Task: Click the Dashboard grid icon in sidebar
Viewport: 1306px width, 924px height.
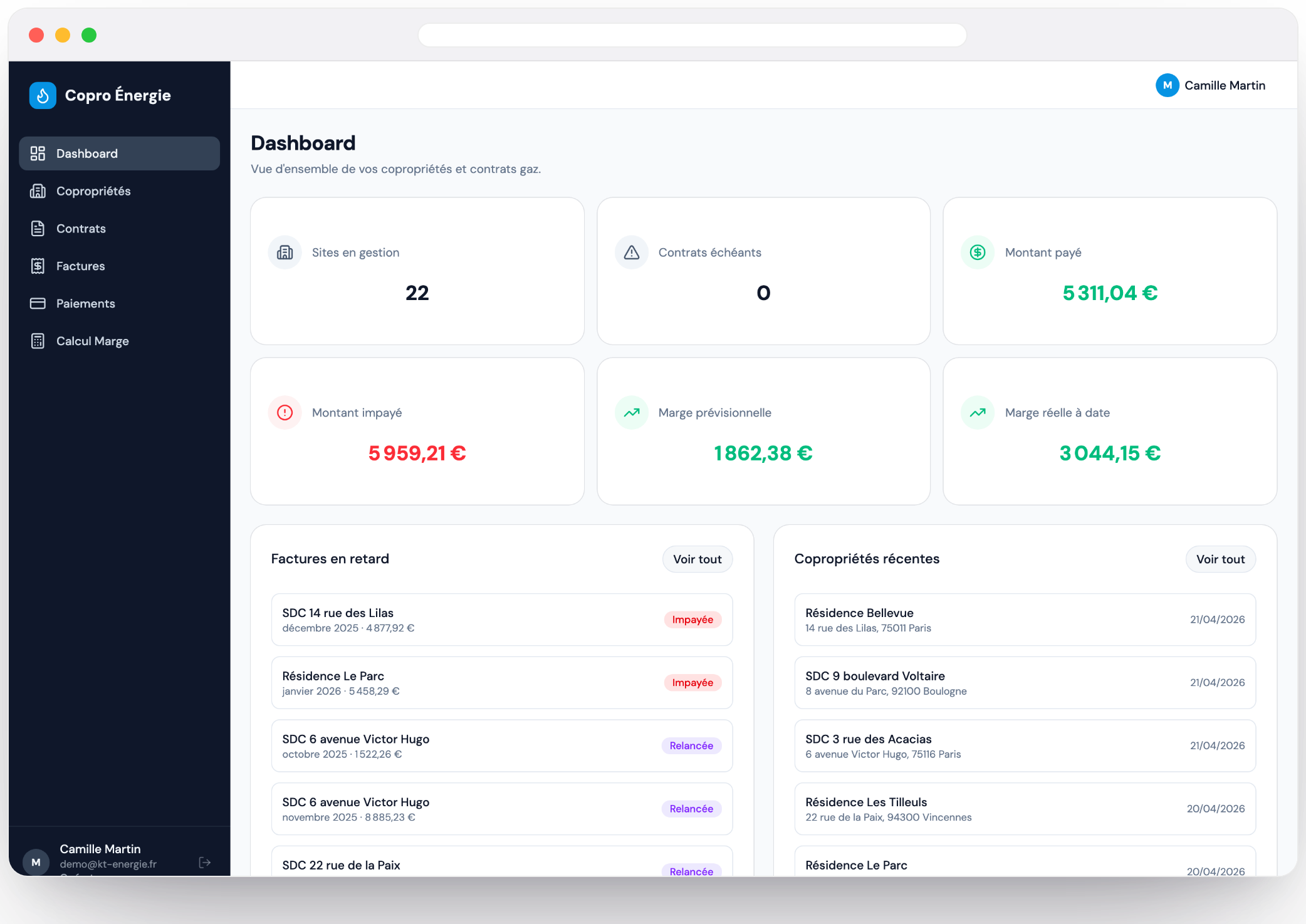Action: 38,153
